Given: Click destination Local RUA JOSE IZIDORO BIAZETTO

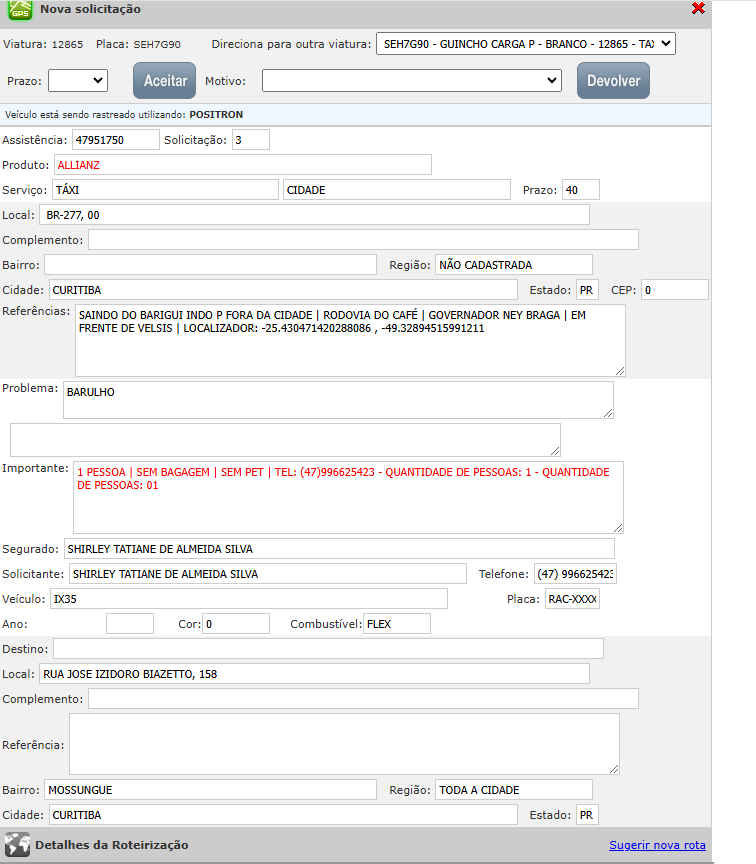Looking at the screenshot, I should 314,674.
